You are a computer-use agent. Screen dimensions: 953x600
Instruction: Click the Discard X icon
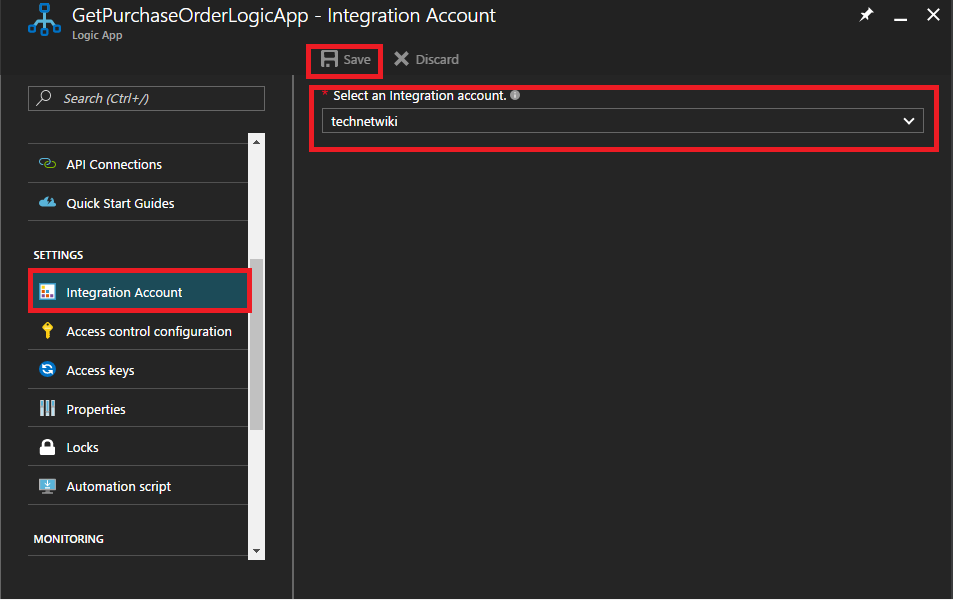click(x=401, y=59)
